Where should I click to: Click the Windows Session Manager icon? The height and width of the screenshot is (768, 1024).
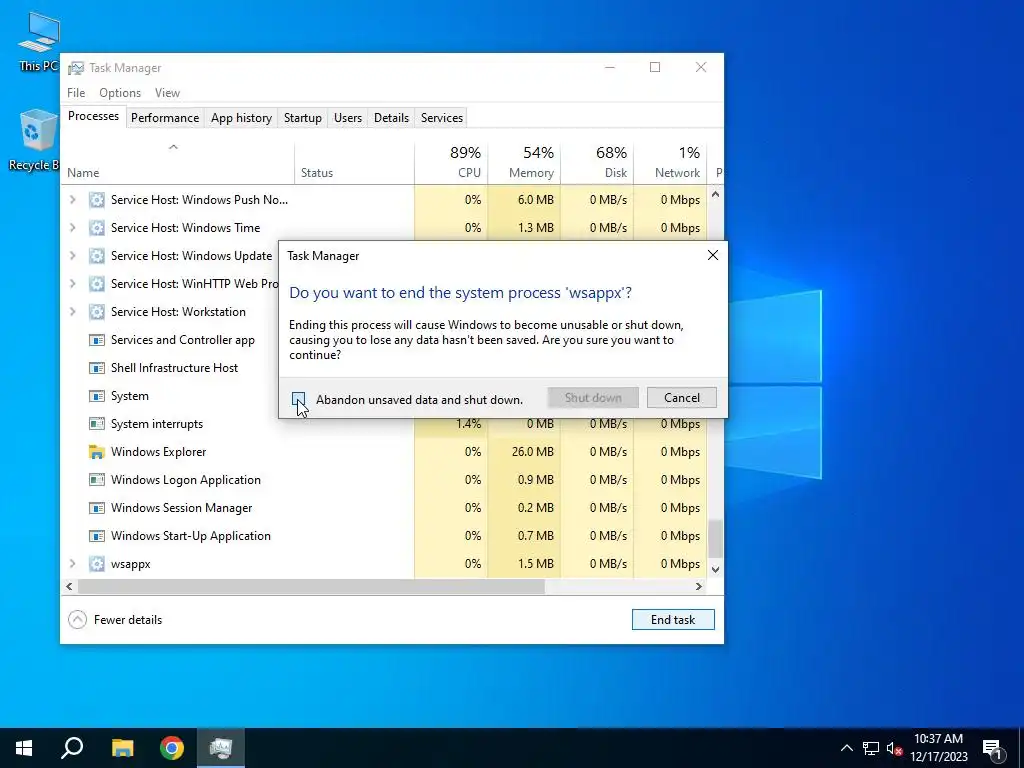click(97, 508)
